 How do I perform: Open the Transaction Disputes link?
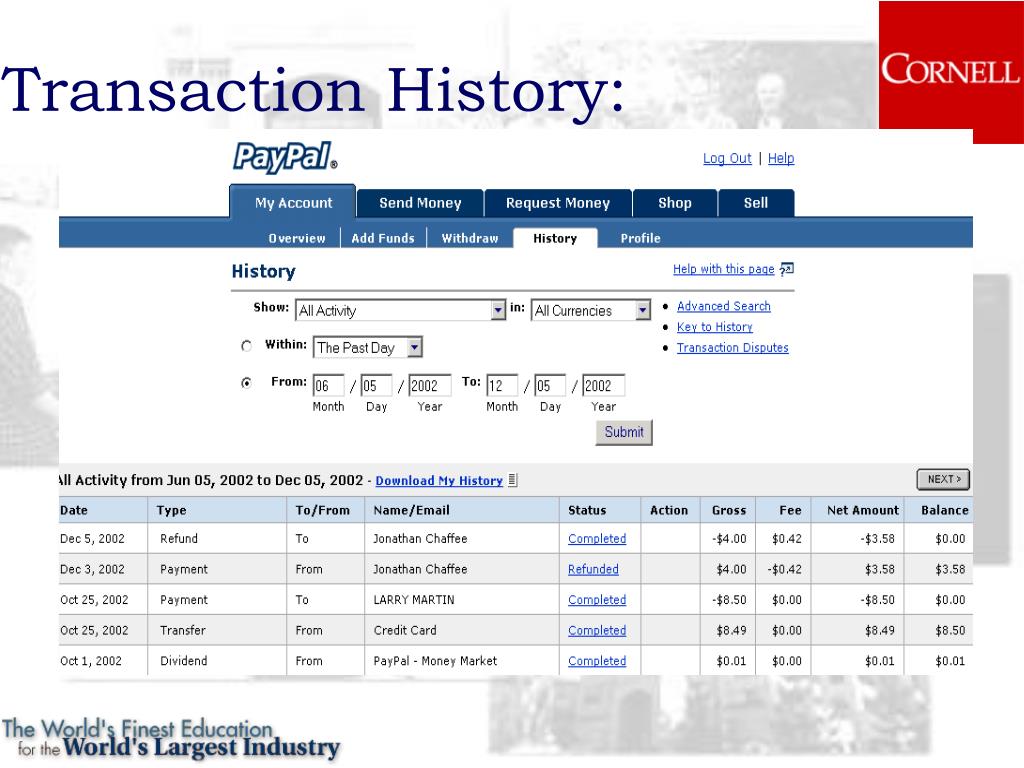733,348
